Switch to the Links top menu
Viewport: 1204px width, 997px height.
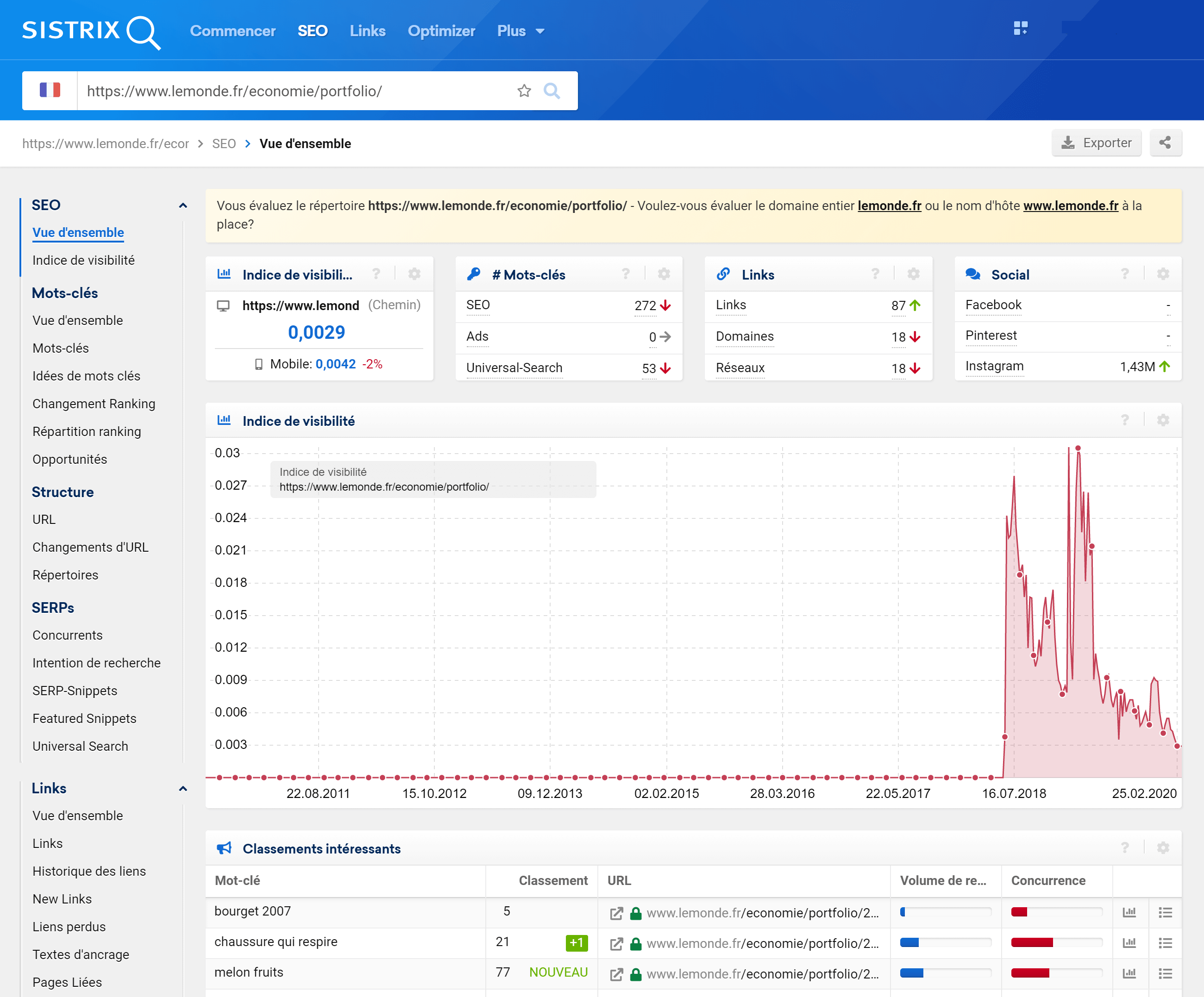coord(368,31)
